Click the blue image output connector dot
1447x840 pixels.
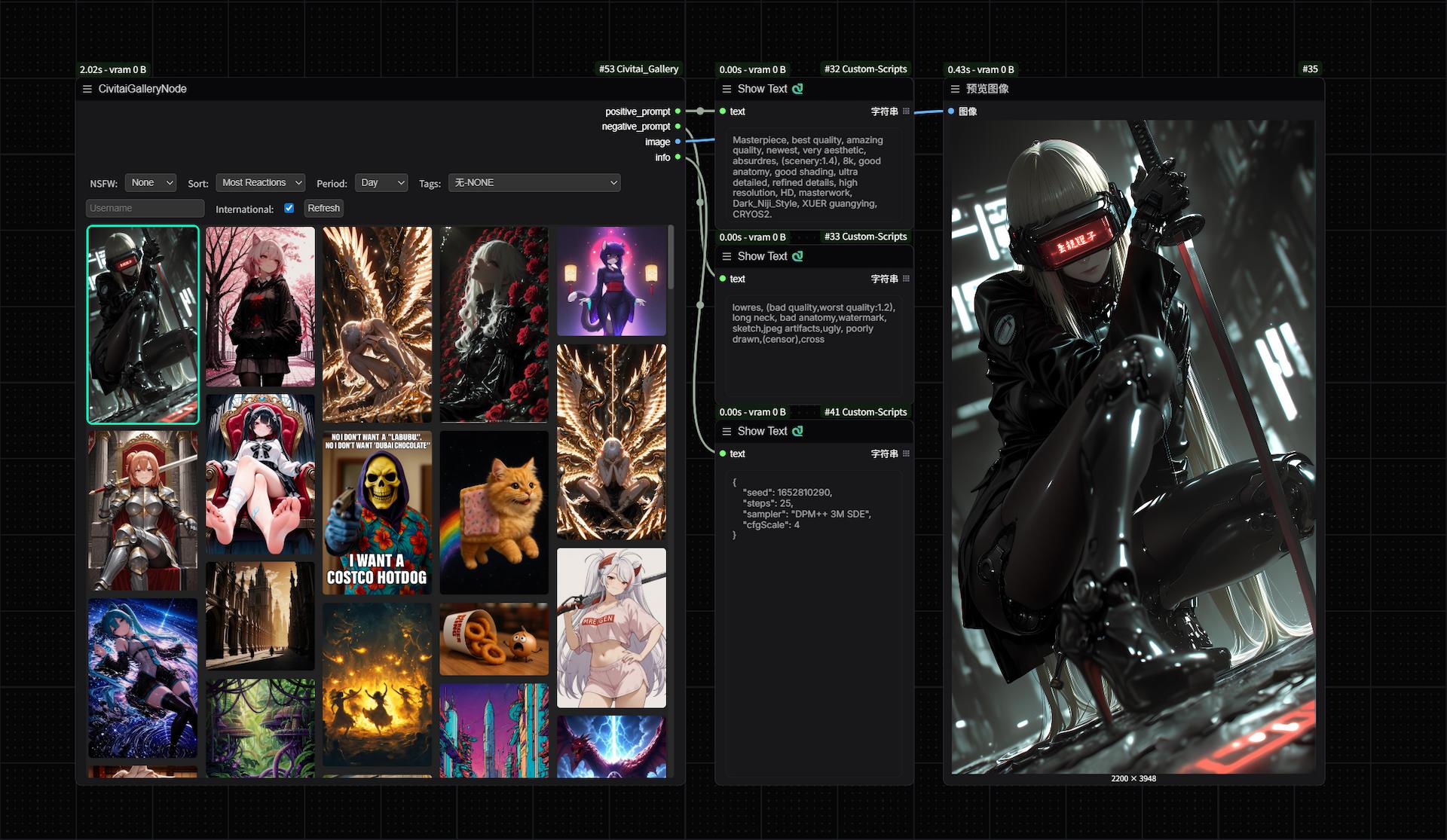point(678,142)
